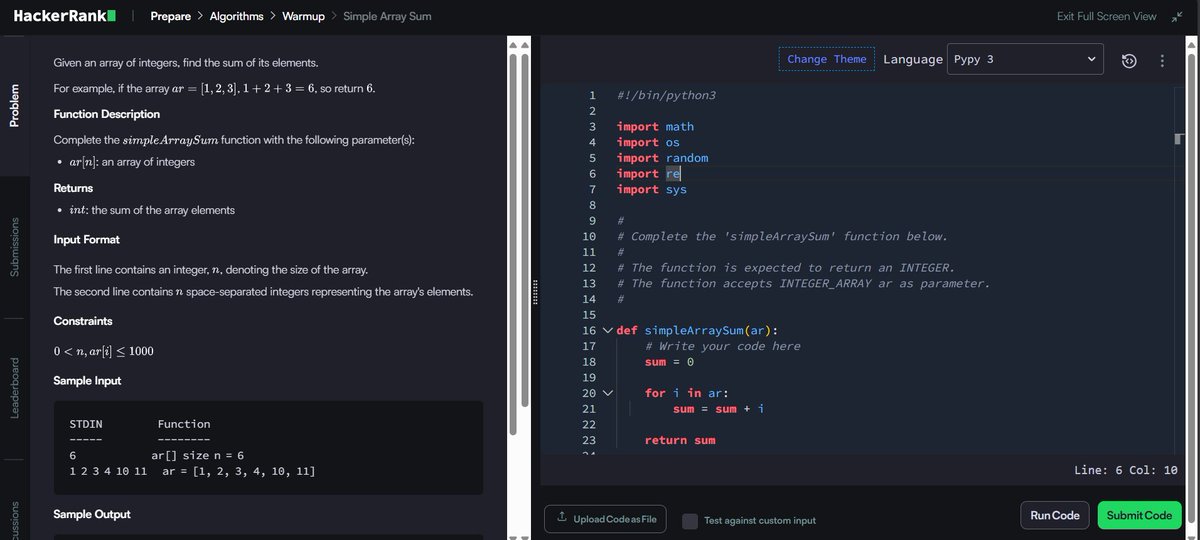Click the 'Sample Input' heading
The height and width of the screenshot is (540, 1200).
click(x=88, y=381)
